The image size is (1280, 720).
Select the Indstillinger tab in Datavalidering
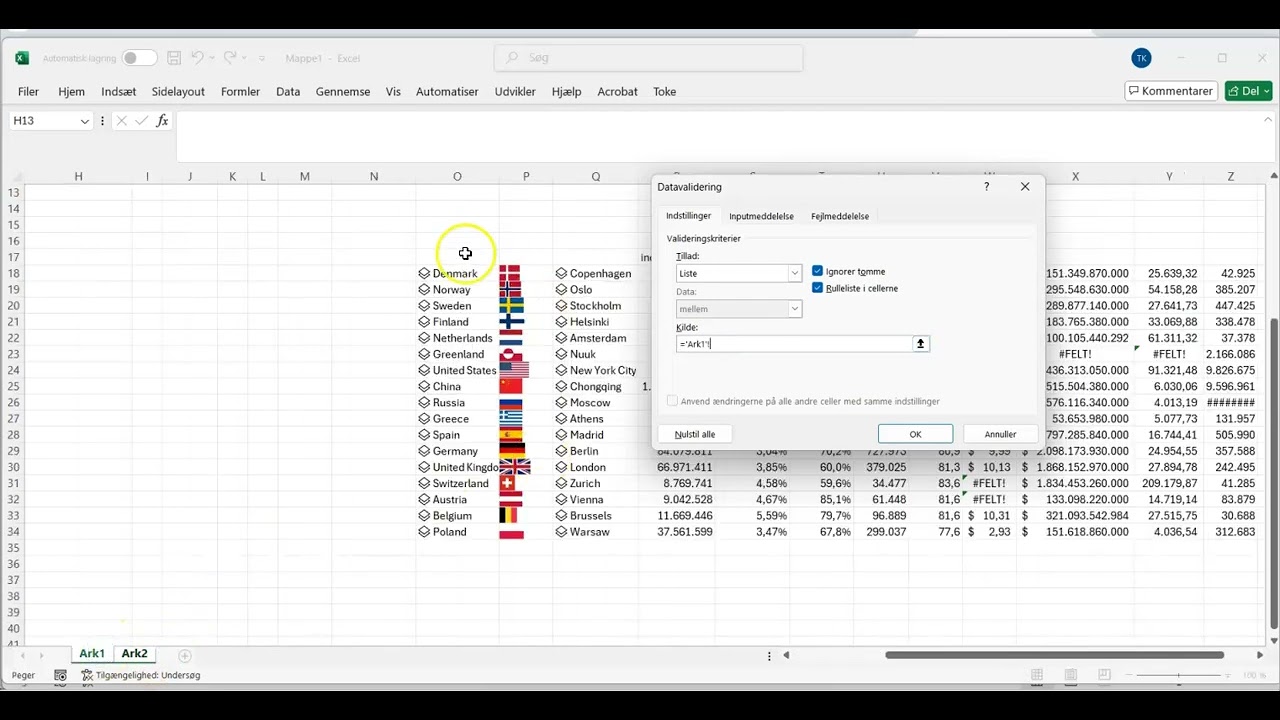pyautogui.click(x=688, y=216)
